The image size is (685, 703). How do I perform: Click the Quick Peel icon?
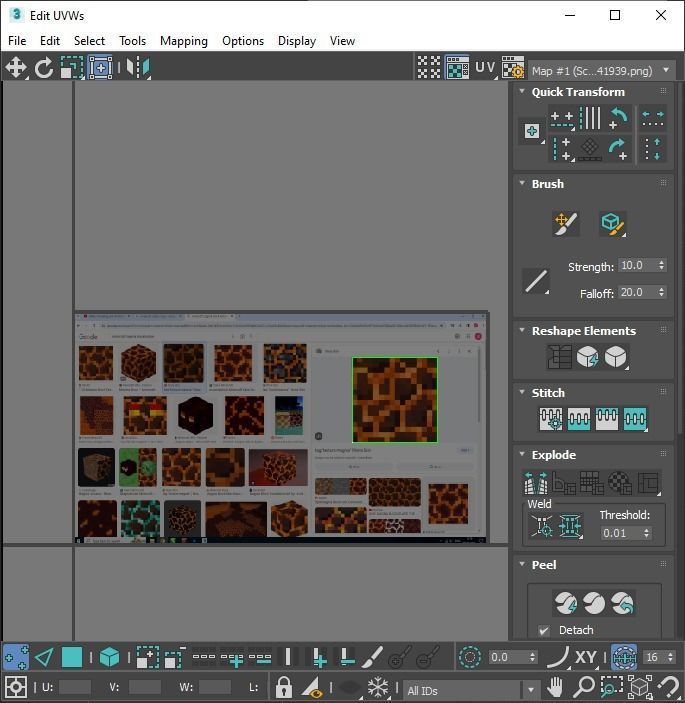click(x=565, y=603)
